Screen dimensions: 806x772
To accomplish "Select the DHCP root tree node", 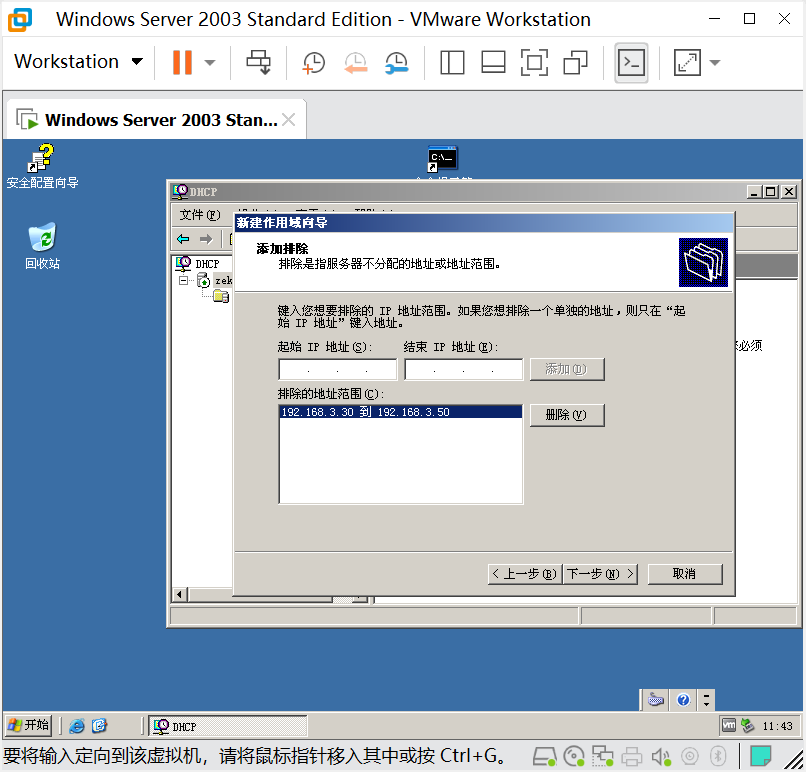I will pos(198,264).
